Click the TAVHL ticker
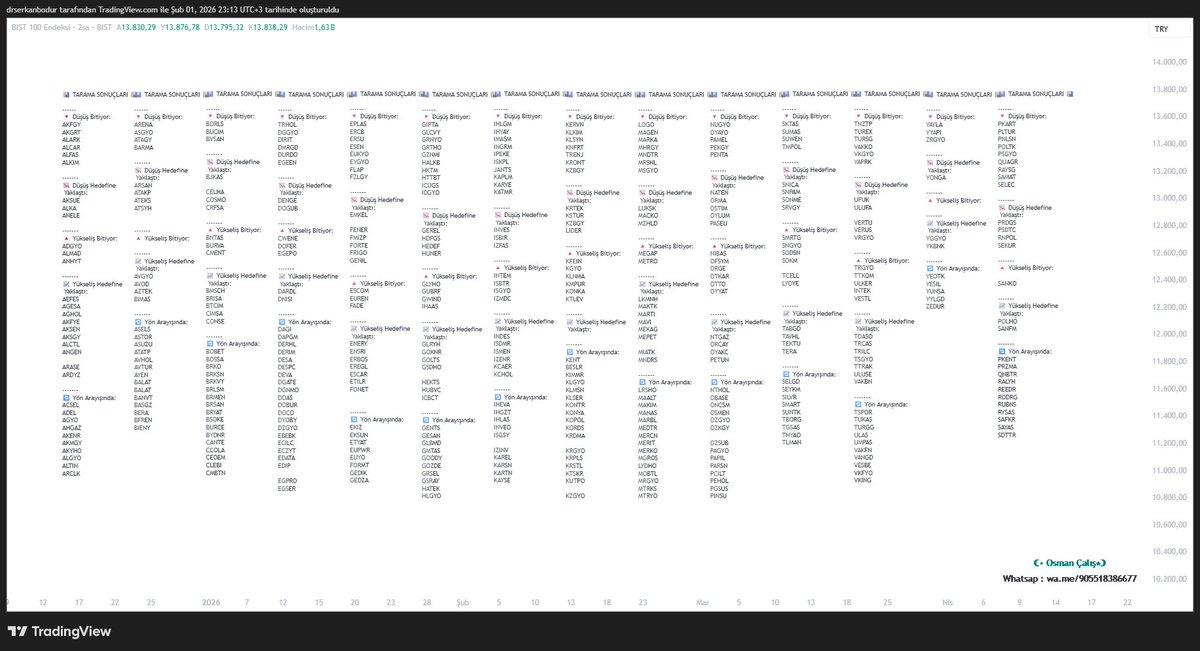1200x651 pixels. (x=791, y=335)
